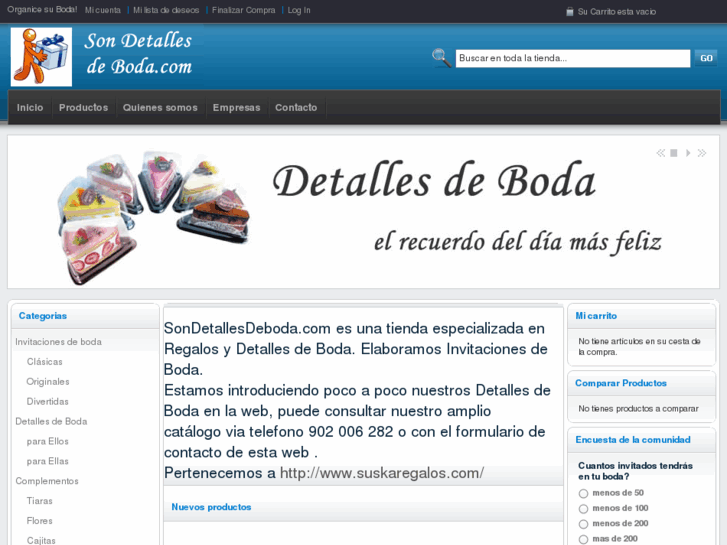The width and height of the screenshot is (727, 545).
Task: Select the 'menos de 50' poll option
Action: click(x=583, y=494)
